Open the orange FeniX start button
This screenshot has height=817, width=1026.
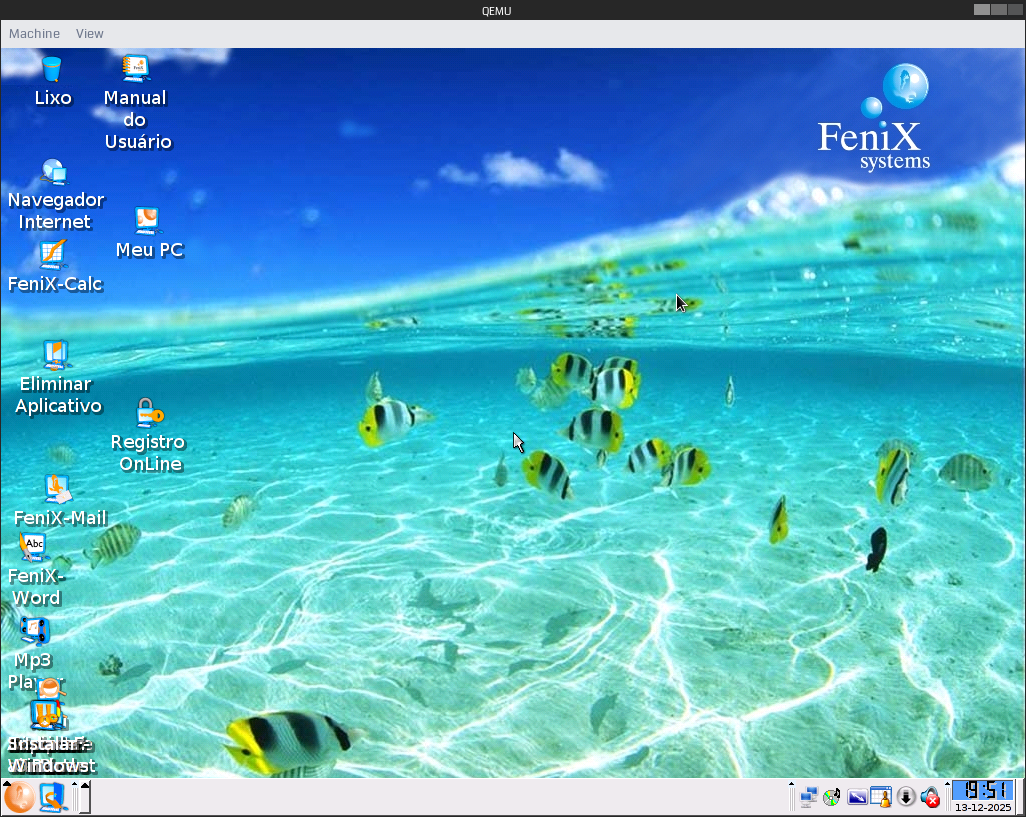click(18, 797)
